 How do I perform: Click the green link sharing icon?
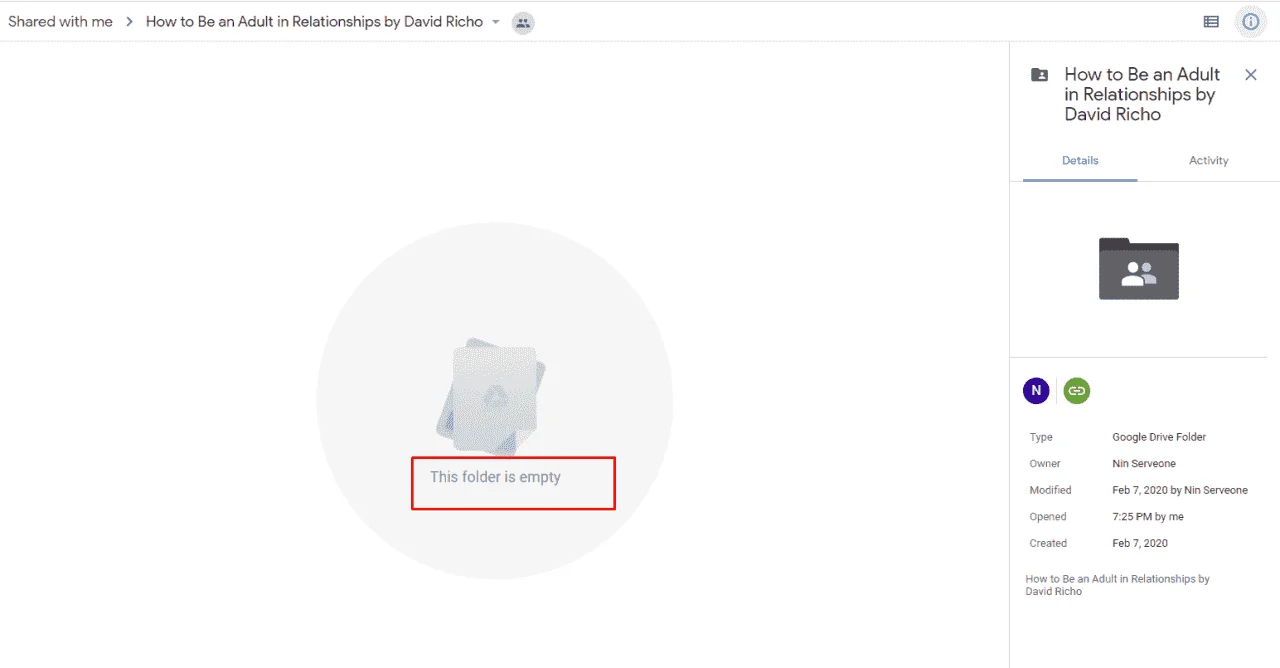[1076, 391]
